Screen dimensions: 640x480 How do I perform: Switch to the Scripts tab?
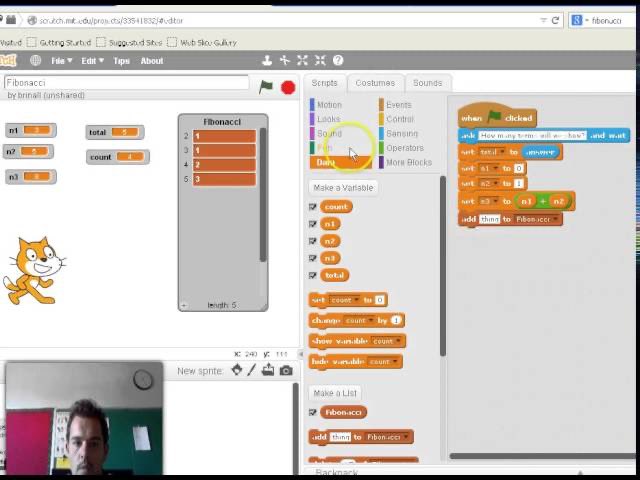(324, 83)
